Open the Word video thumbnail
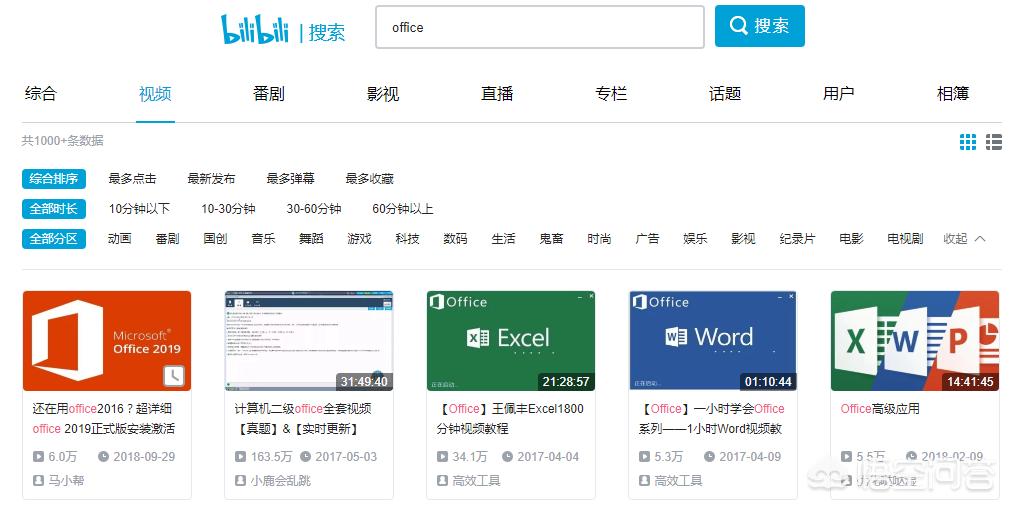The image size is (1014, 510). click(713, 341)
